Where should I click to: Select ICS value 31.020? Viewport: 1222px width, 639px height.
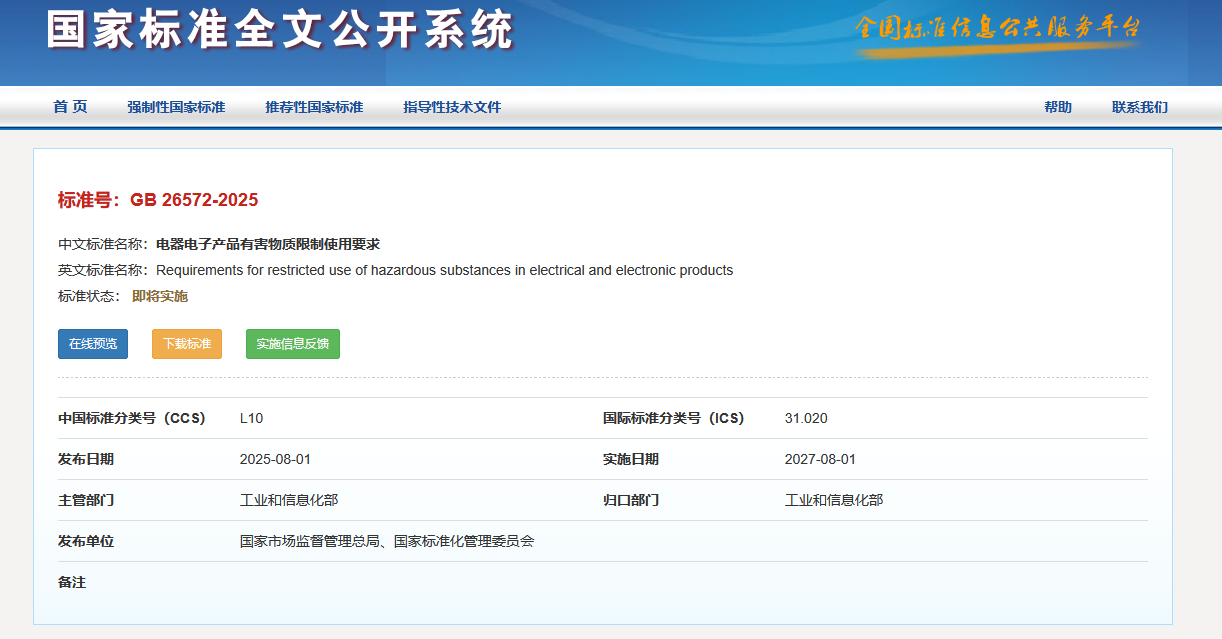806,418
